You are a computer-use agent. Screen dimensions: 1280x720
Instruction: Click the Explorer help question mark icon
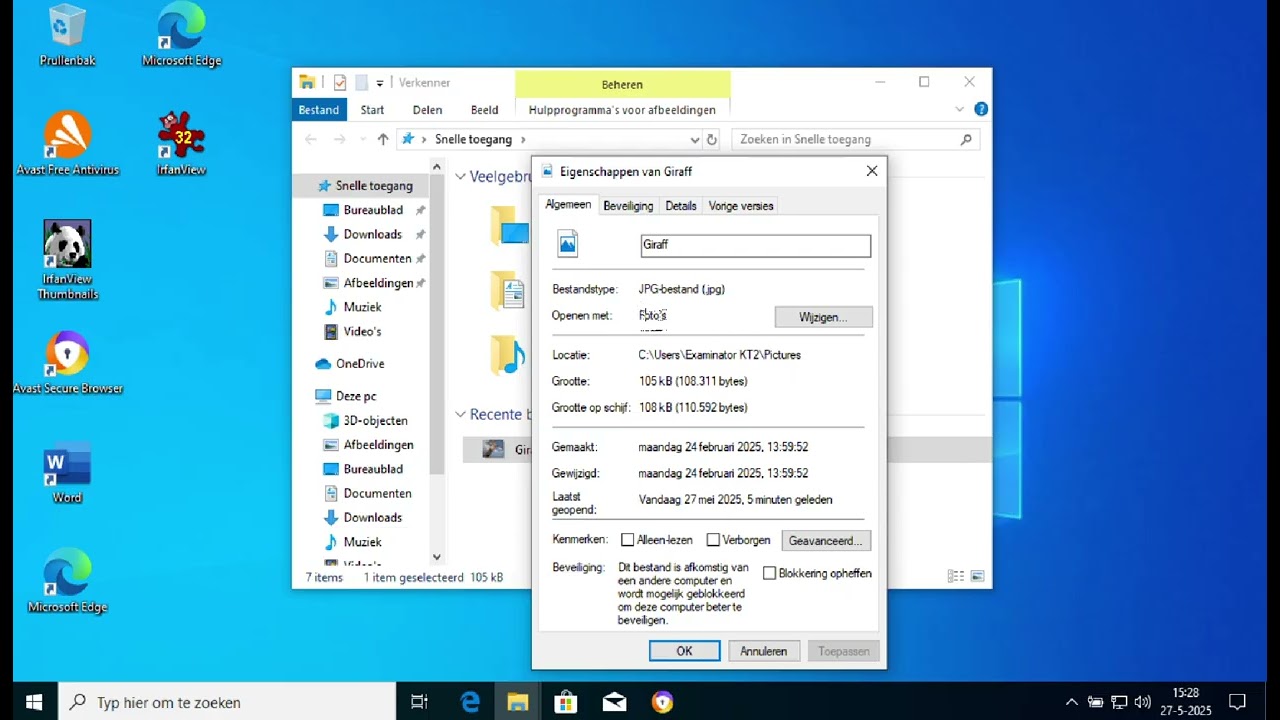[981, 109]
